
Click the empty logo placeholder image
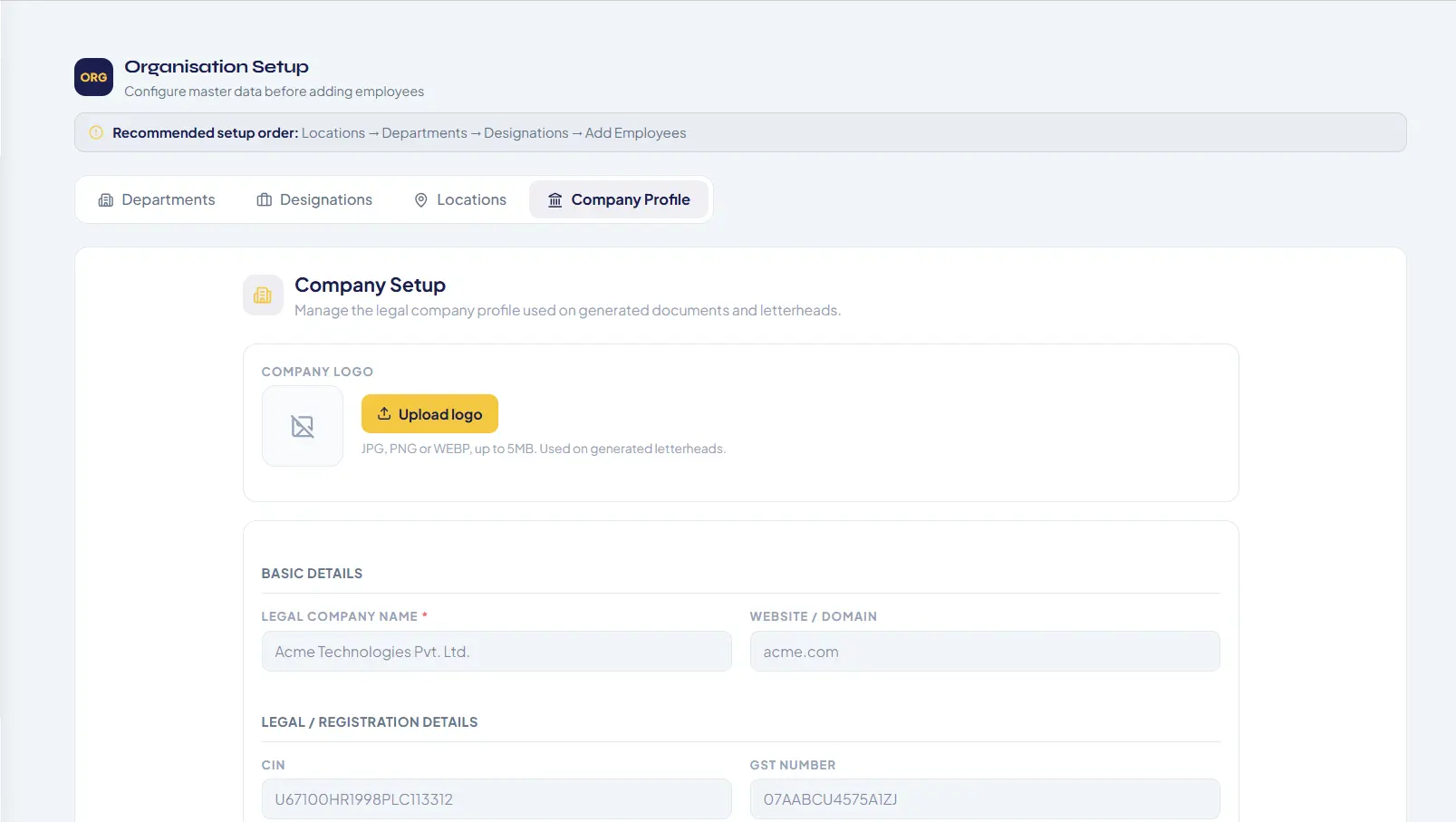303,426
